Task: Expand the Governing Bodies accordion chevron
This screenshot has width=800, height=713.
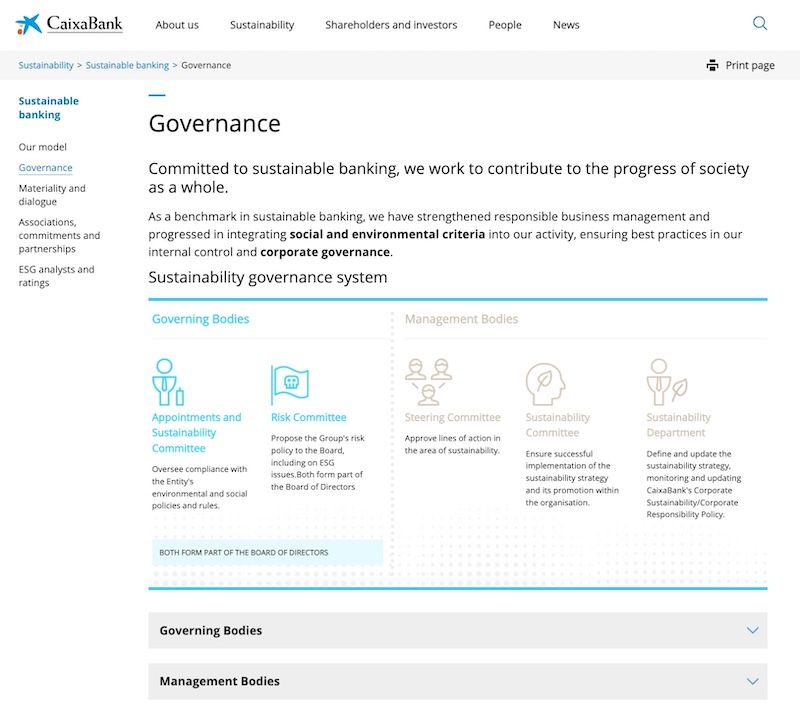Action: pyautogui.click(x=753, y=630)
